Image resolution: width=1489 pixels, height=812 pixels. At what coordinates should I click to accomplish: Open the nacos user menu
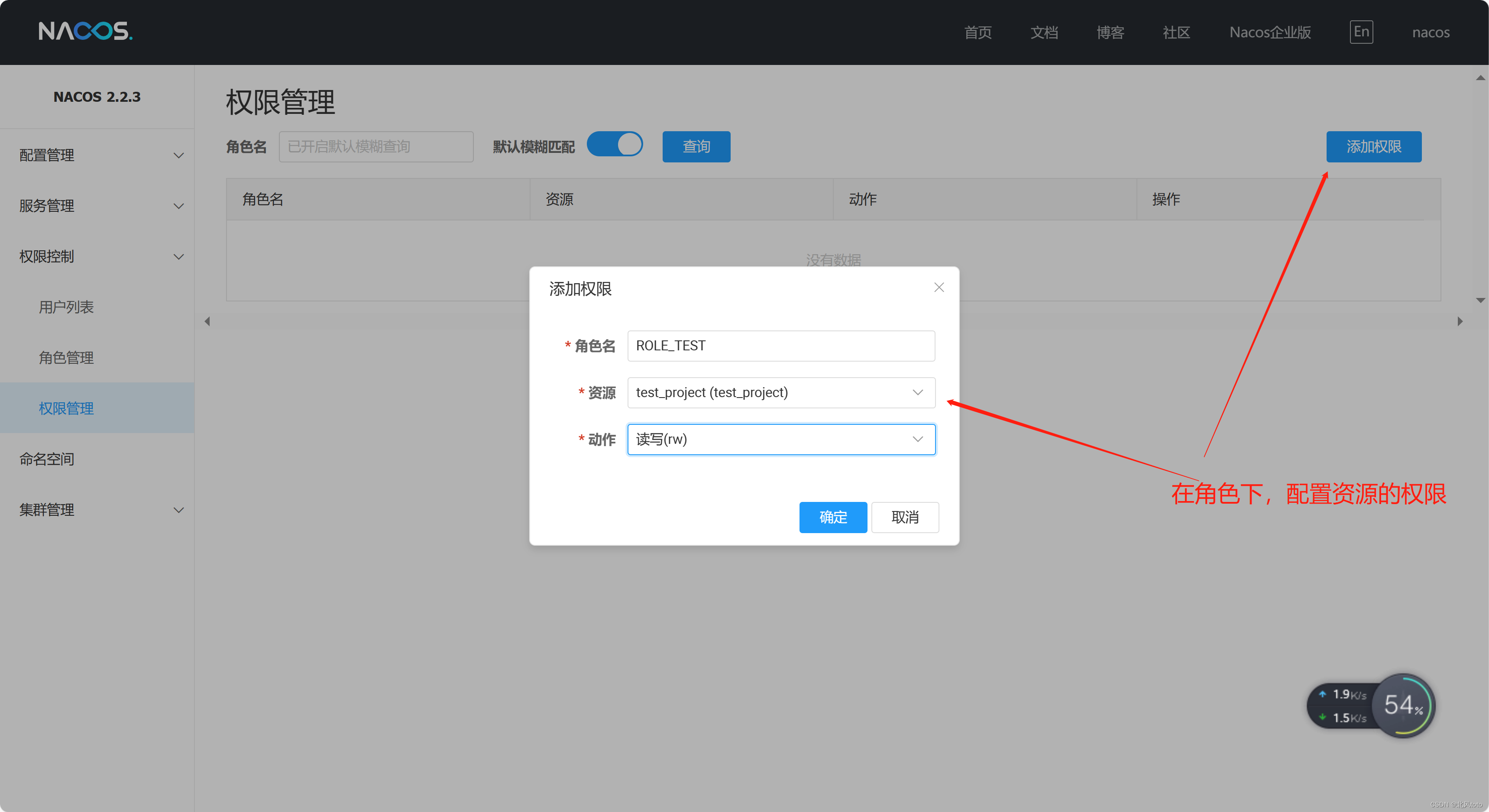pyautogui.click(x=1431, y=32)
